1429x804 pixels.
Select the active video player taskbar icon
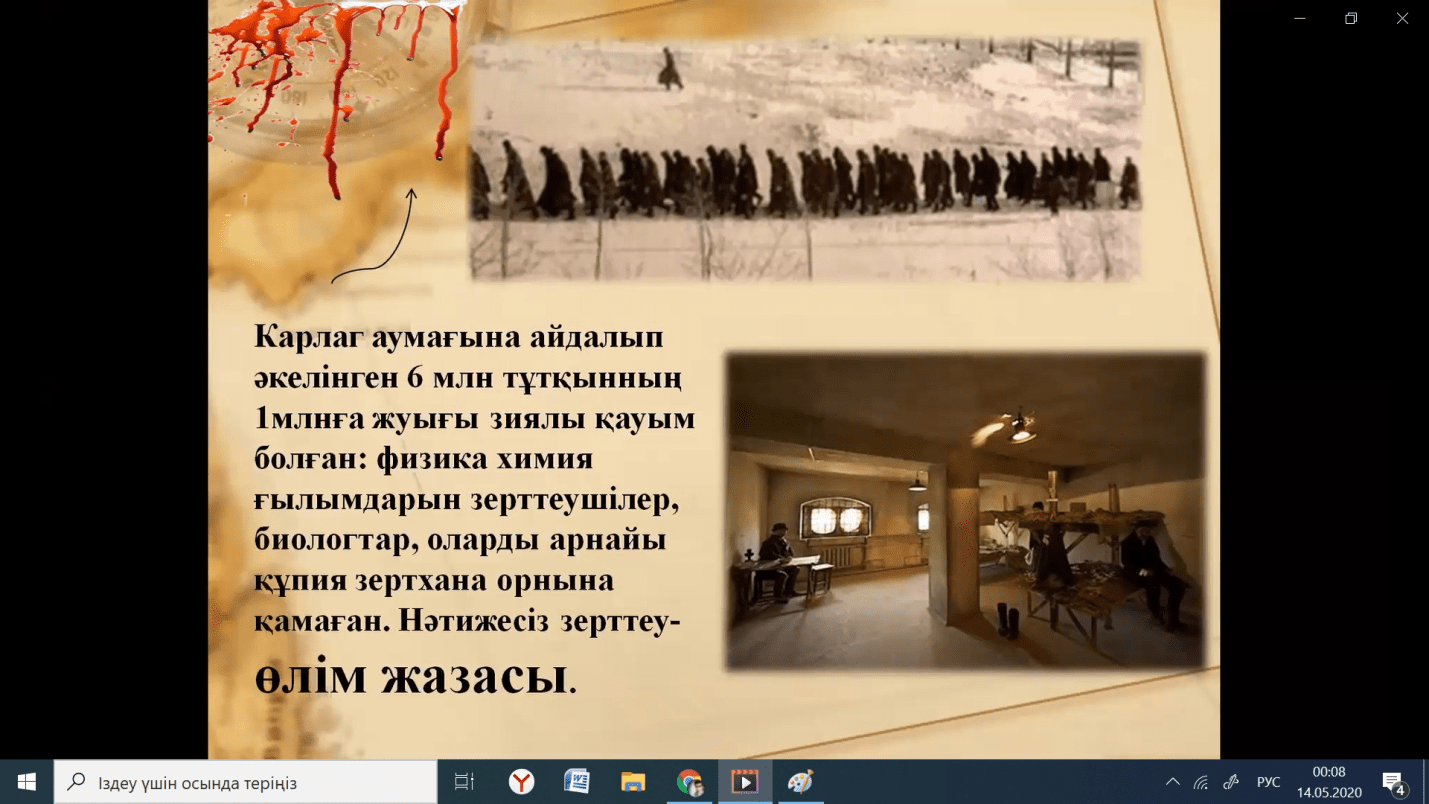pyautogui.click(x=745, y=782)
